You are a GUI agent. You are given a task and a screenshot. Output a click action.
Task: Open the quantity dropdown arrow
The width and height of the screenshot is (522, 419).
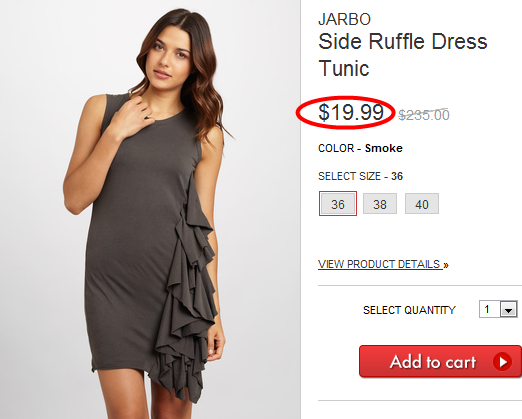[508, 310]
